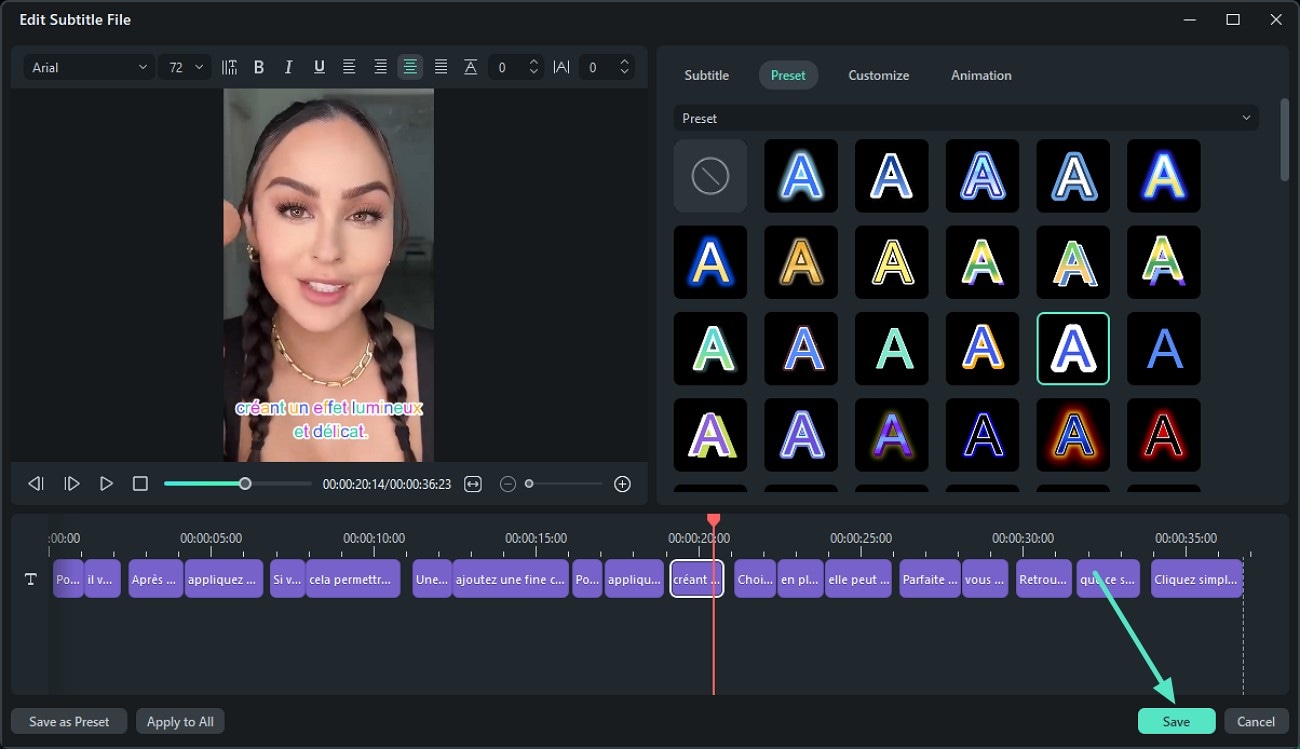Select the 'Retrou...' subtitle clip
Viewport: 1300px width, 749px height.
point(1044,579)
